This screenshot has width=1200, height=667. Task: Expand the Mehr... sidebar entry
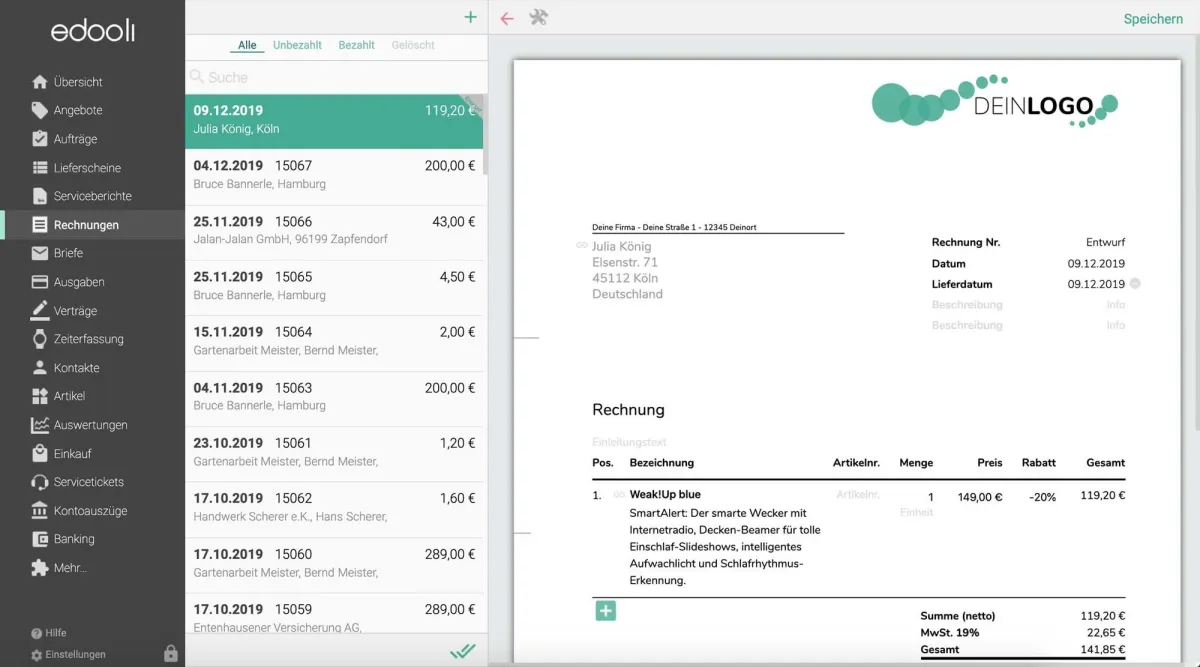[x=66, y=567]
